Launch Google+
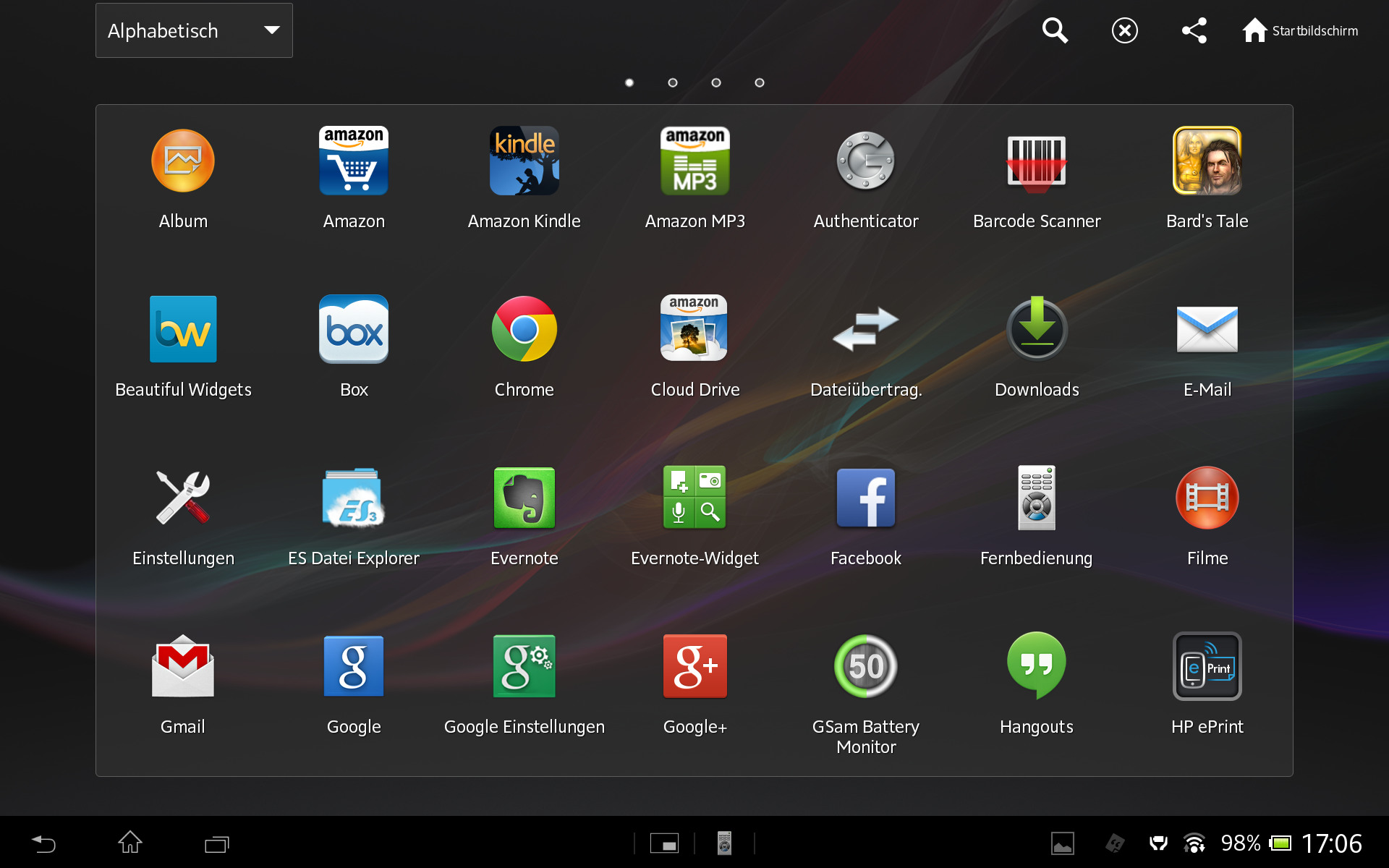This screenshot has width=1389, height=868. 695,666
